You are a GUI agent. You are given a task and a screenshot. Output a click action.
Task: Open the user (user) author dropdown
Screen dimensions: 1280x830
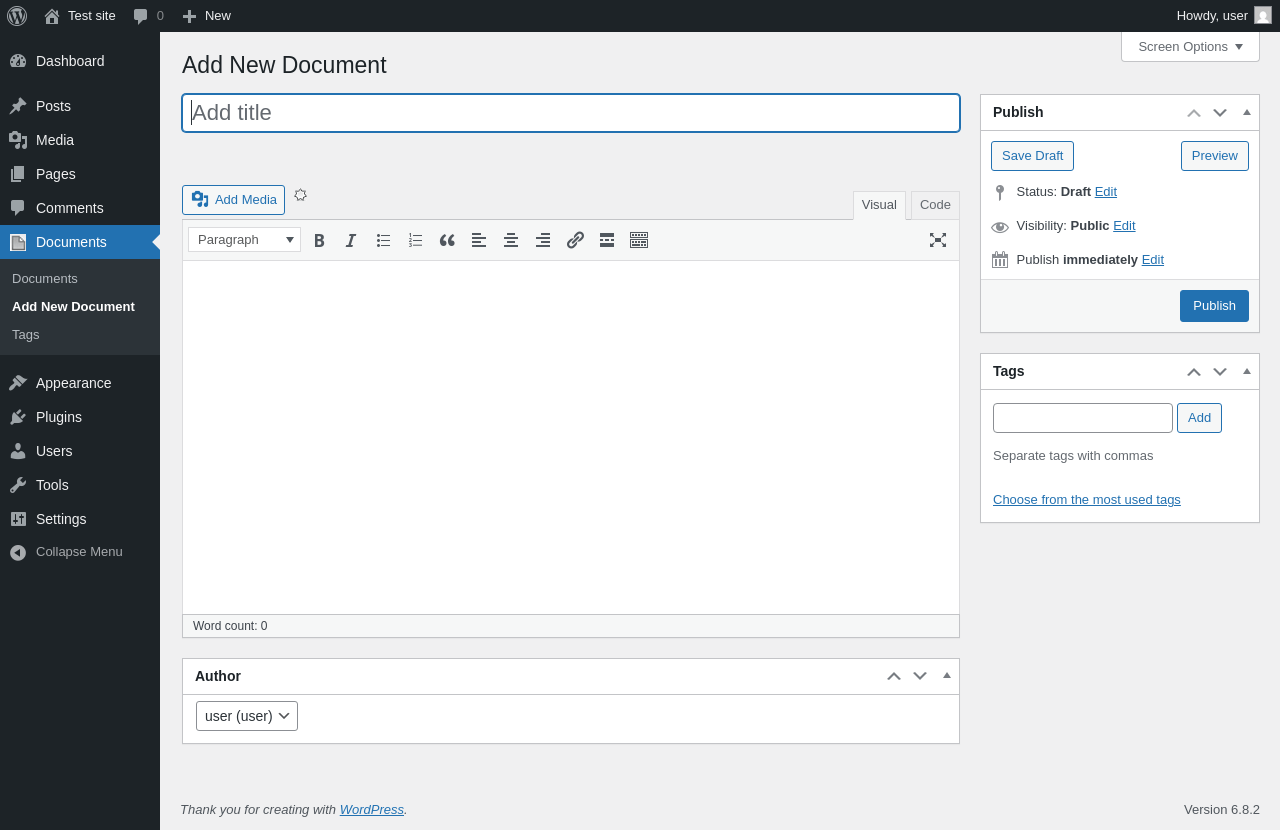(x=247, y=716)
